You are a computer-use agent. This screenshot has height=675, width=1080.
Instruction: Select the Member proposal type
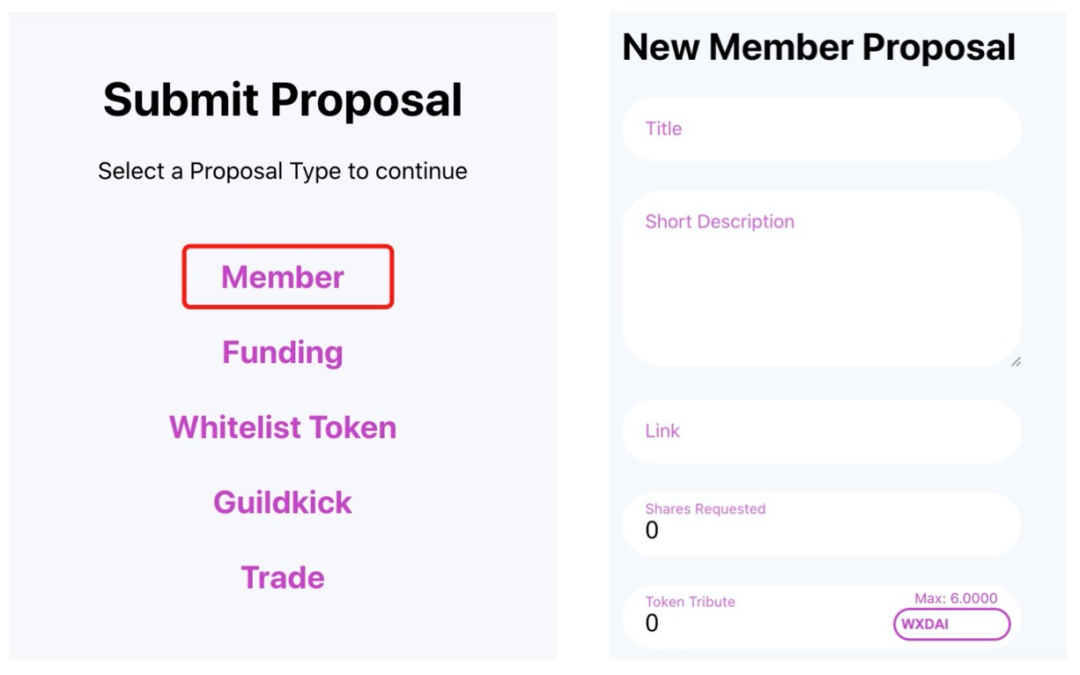[283, 277]
